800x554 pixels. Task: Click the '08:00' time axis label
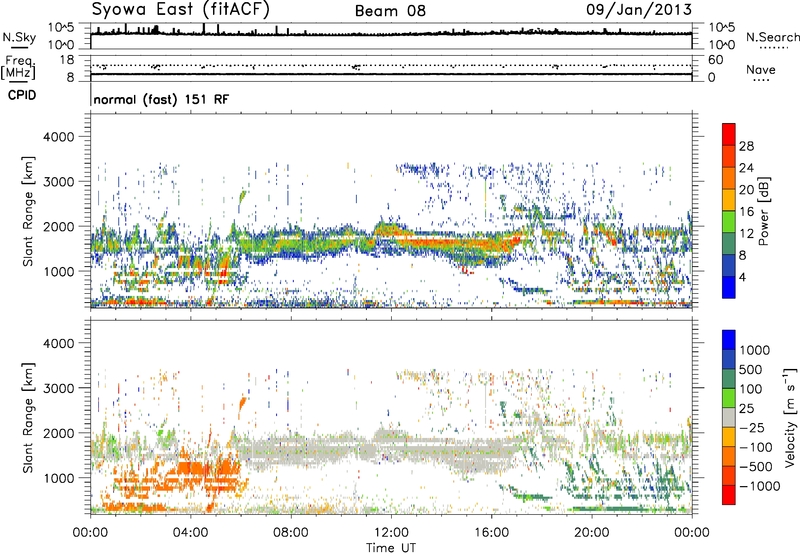(x=291, y=533)
